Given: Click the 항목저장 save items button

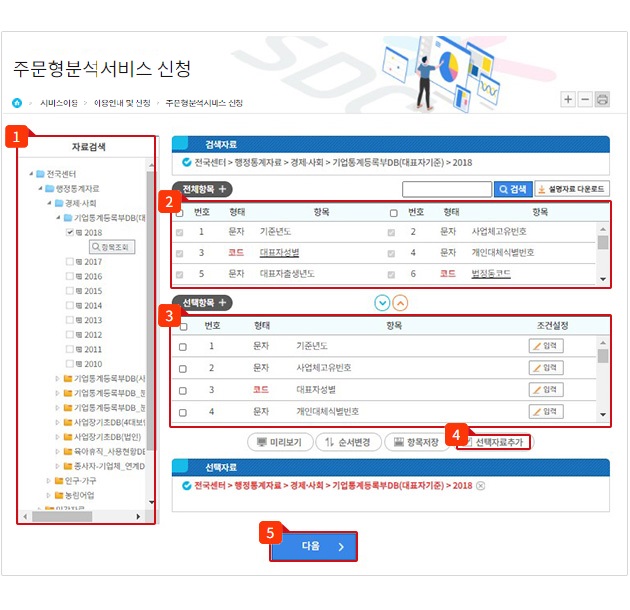Looking at the screenshot, I should coord(417,442).
